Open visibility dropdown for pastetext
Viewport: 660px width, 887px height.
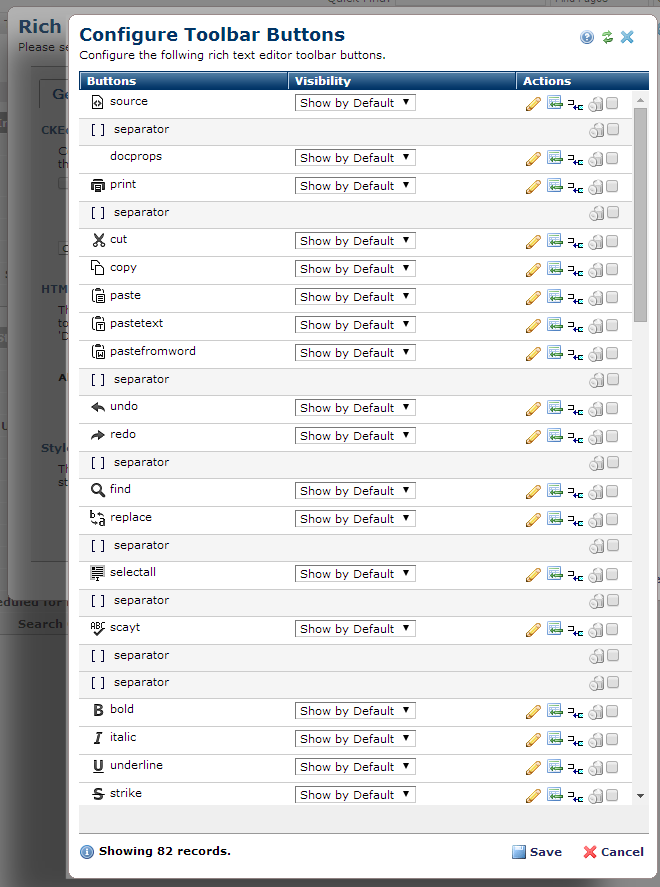pyautogui.click(x=355, y=325)
